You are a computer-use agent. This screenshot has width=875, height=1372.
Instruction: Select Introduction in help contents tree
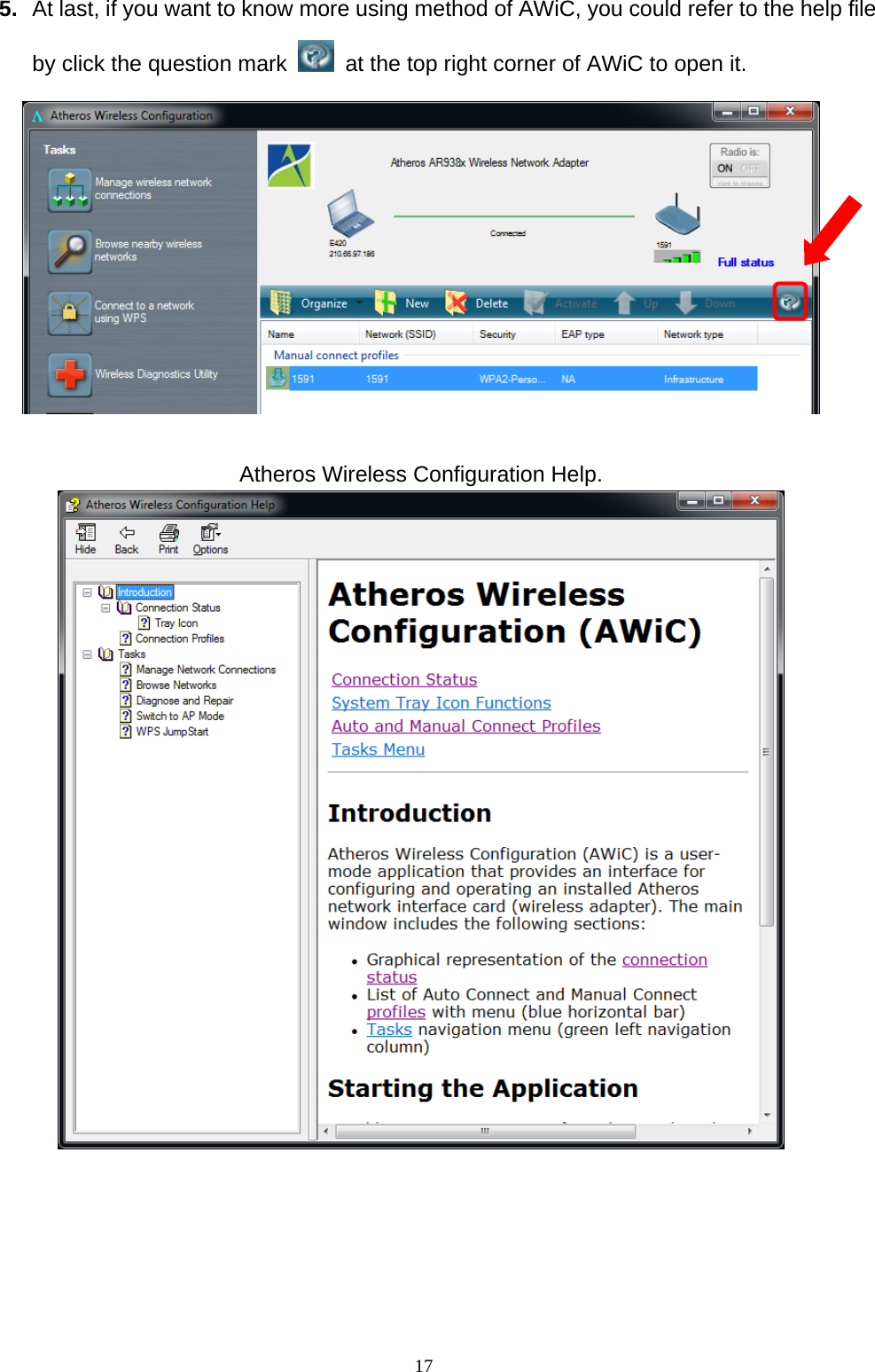[x=145, y=592]
